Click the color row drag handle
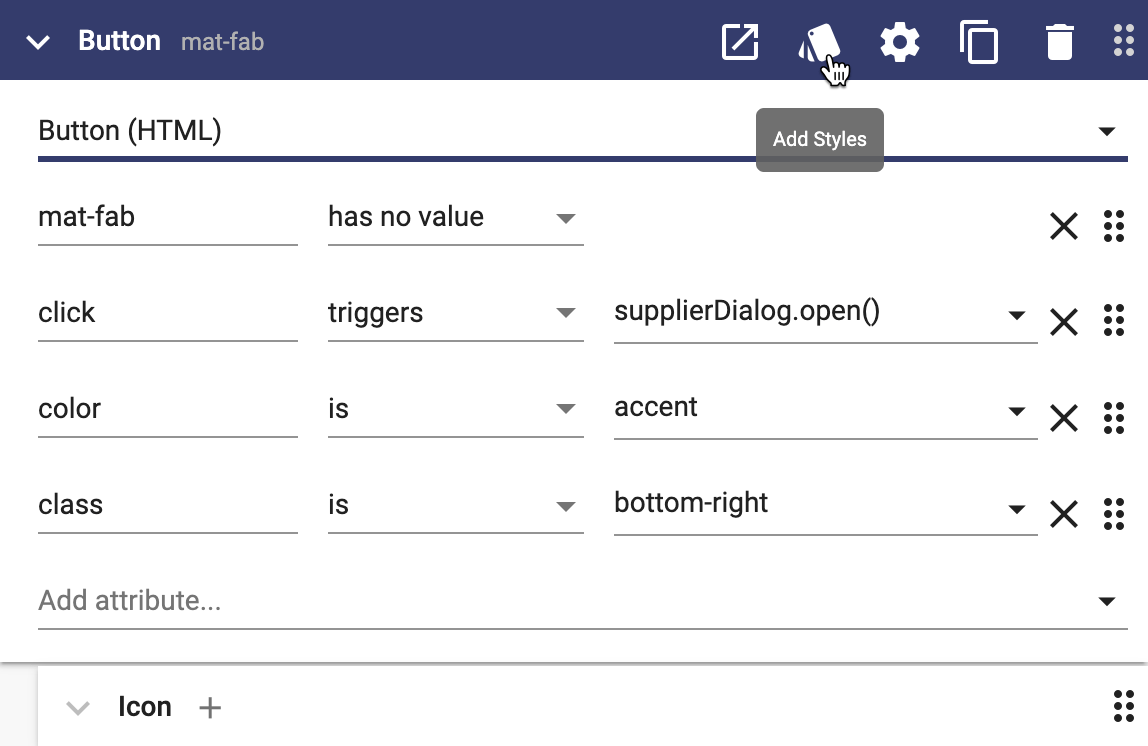Screen dimensions: 1148x746 click(1113, 418)
